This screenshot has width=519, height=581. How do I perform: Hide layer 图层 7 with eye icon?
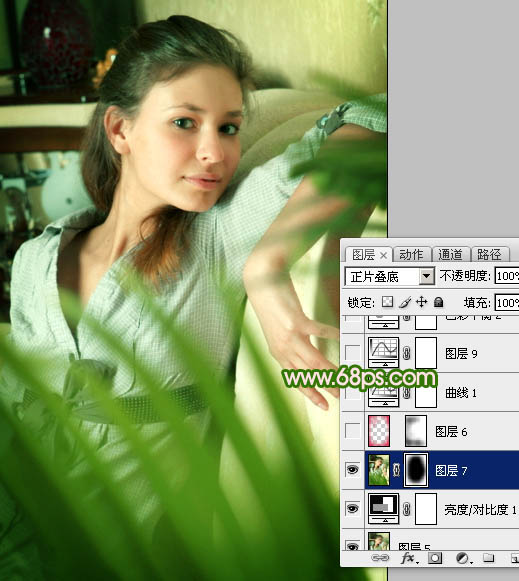(x=352, y=470)
